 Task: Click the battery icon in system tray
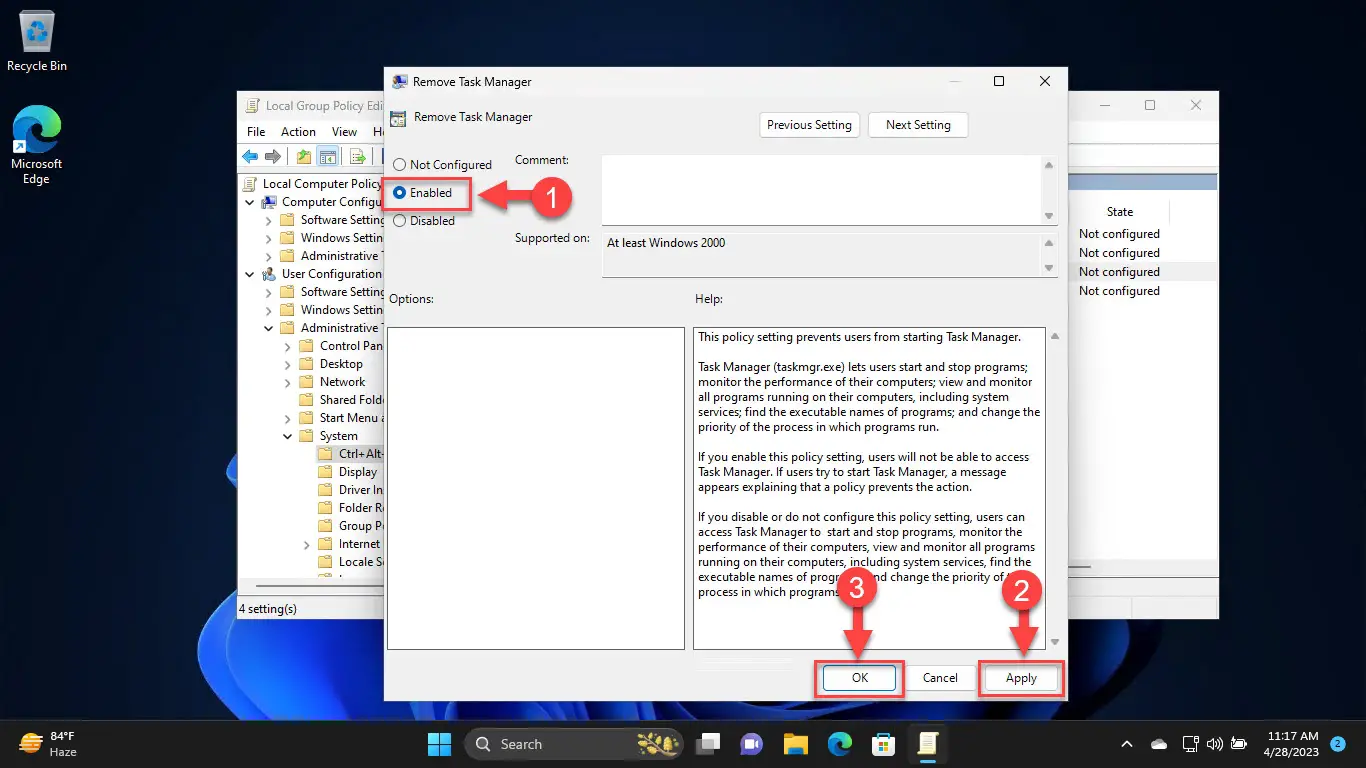coord(1238,744)
